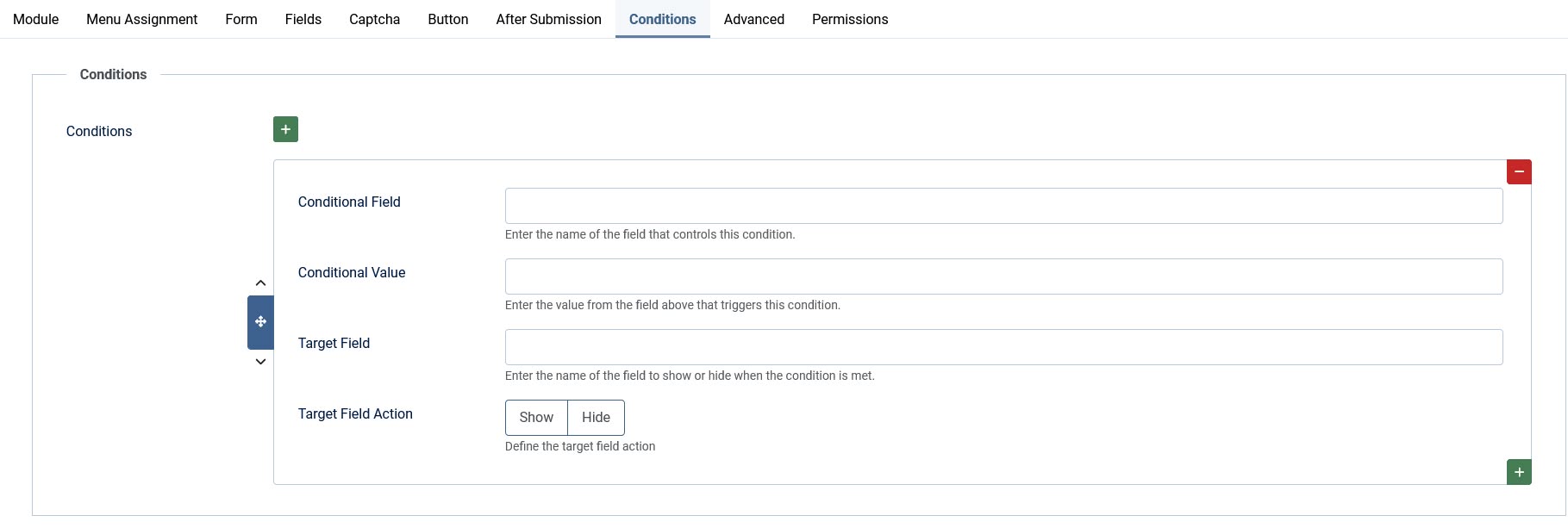Open the Menu Assignment tab
The height and width of the screenshot is (528, 1568).
point(141,19)
